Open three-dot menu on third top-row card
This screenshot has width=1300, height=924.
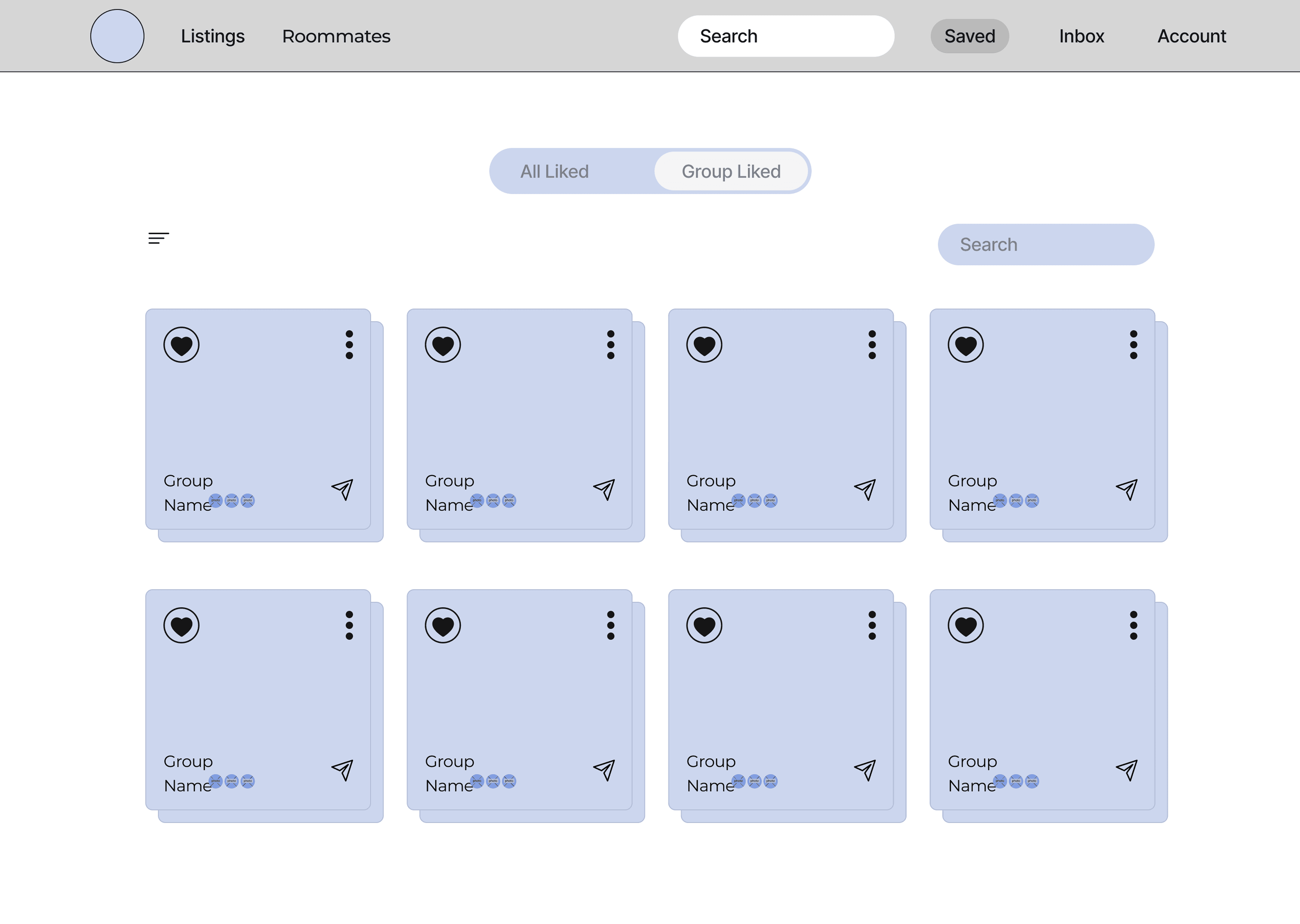(872, 345)
